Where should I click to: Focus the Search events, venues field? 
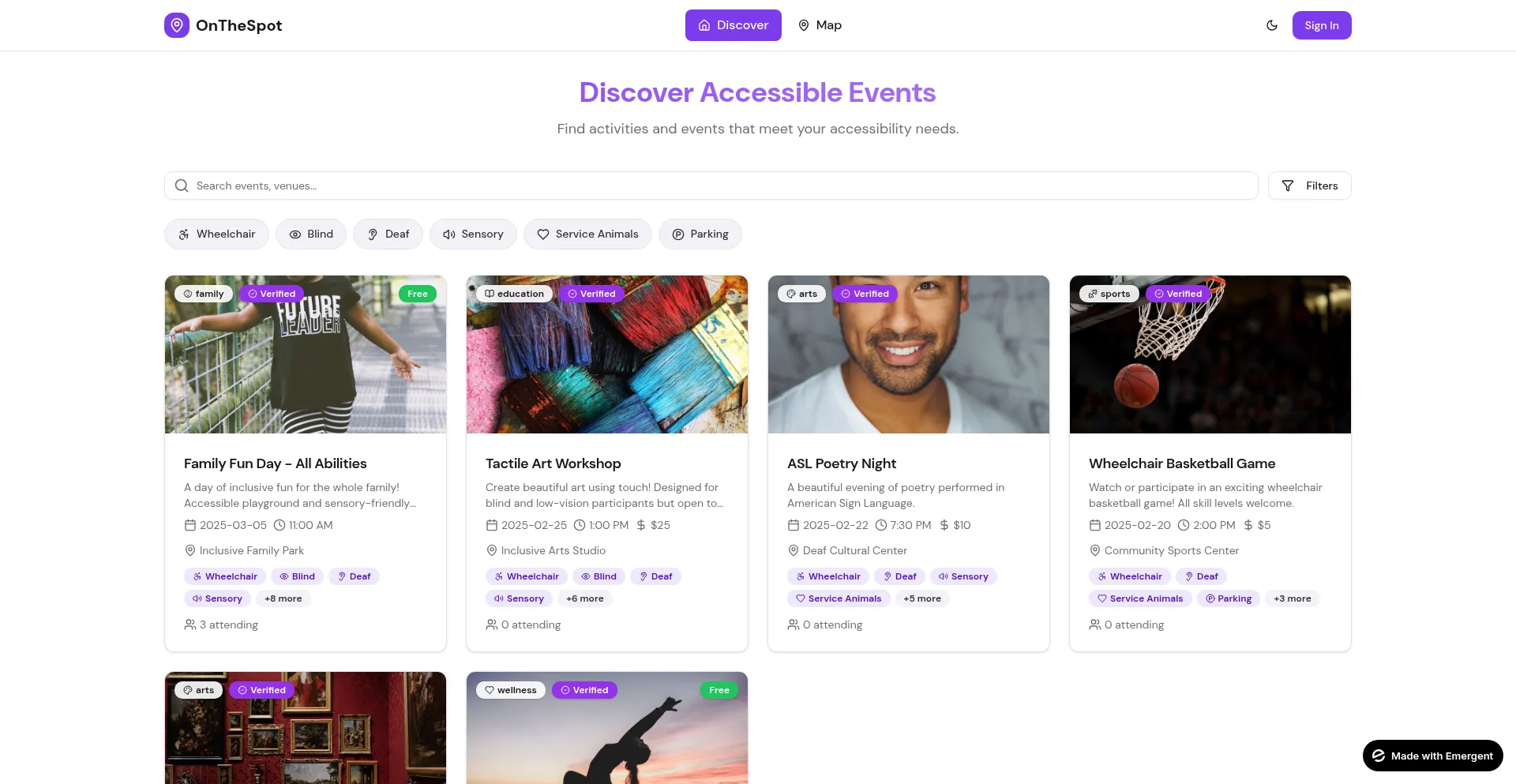click(711, 186)
